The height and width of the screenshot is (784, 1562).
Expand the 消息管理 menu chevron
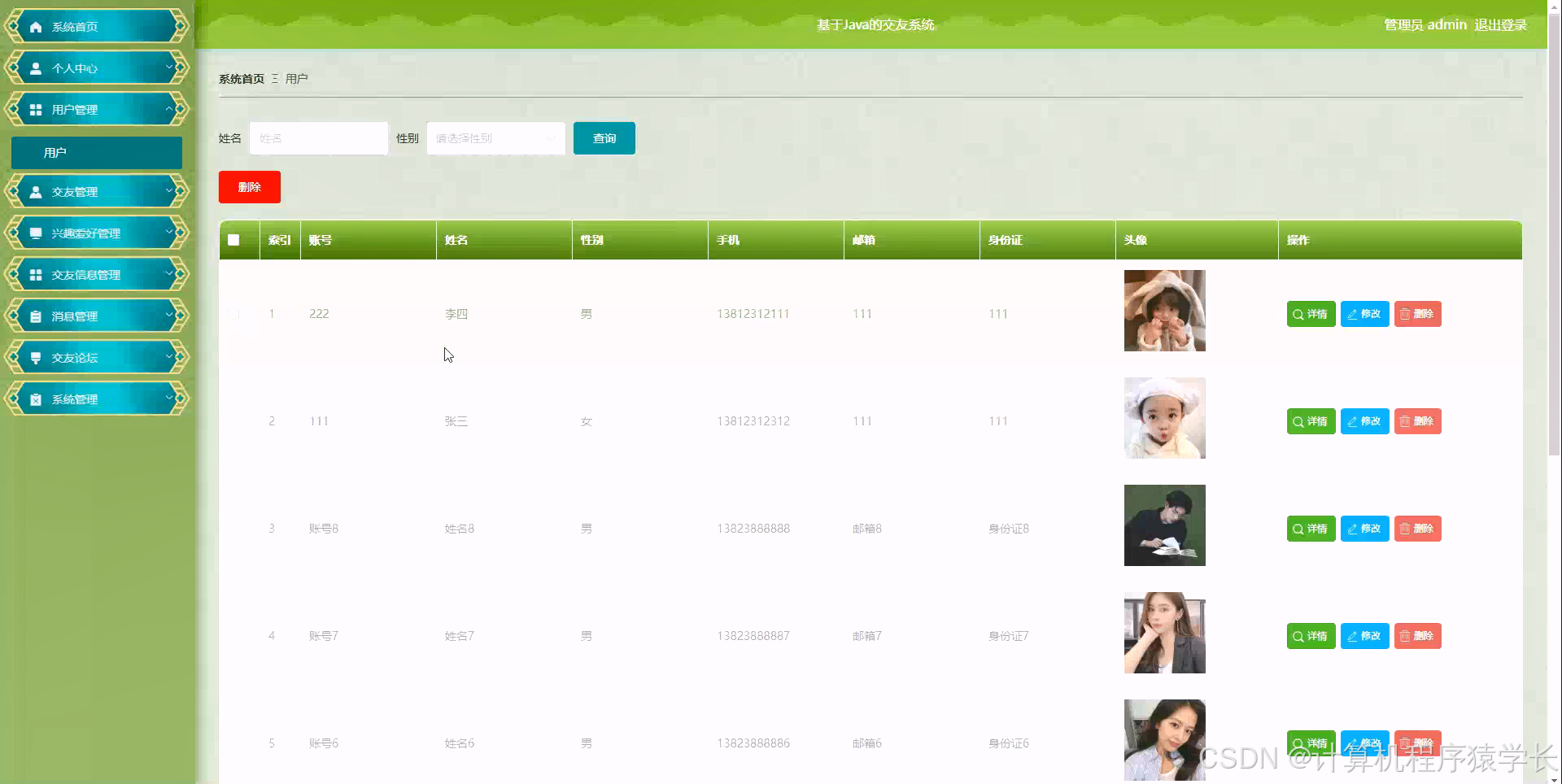tap(169, 315)
